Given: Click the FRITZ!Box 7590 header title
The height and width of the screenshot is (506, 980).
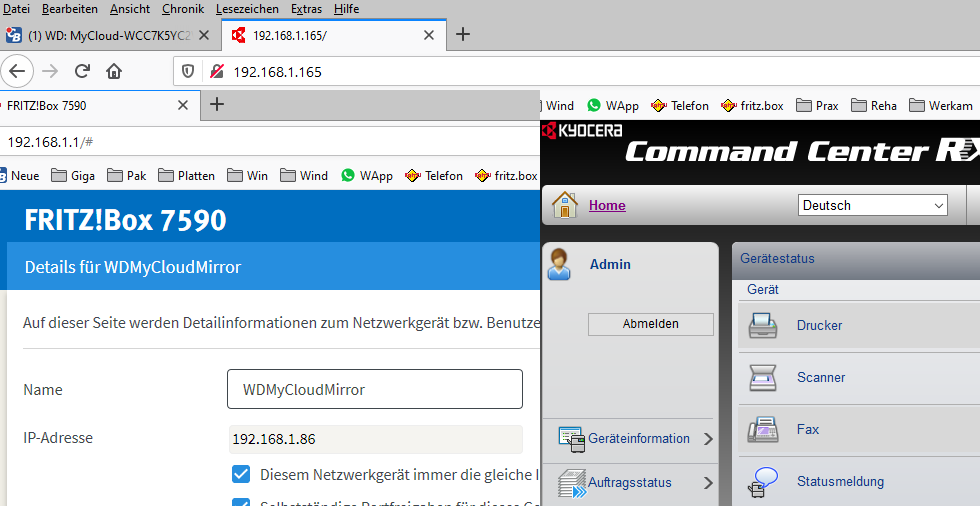Looking at the screenshot, I should tap(125, 221).
